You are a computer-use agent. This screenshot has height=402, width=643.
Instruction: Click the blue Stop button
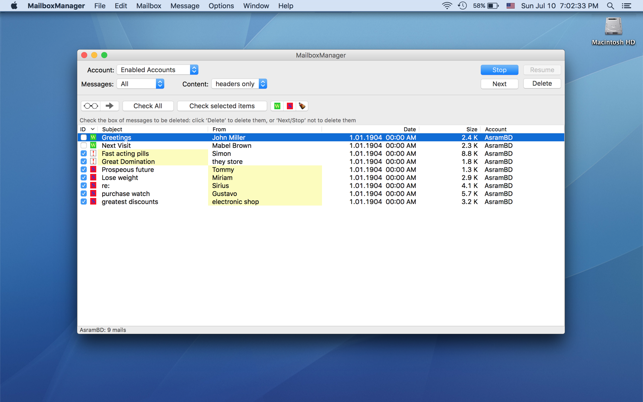(499, 70)
